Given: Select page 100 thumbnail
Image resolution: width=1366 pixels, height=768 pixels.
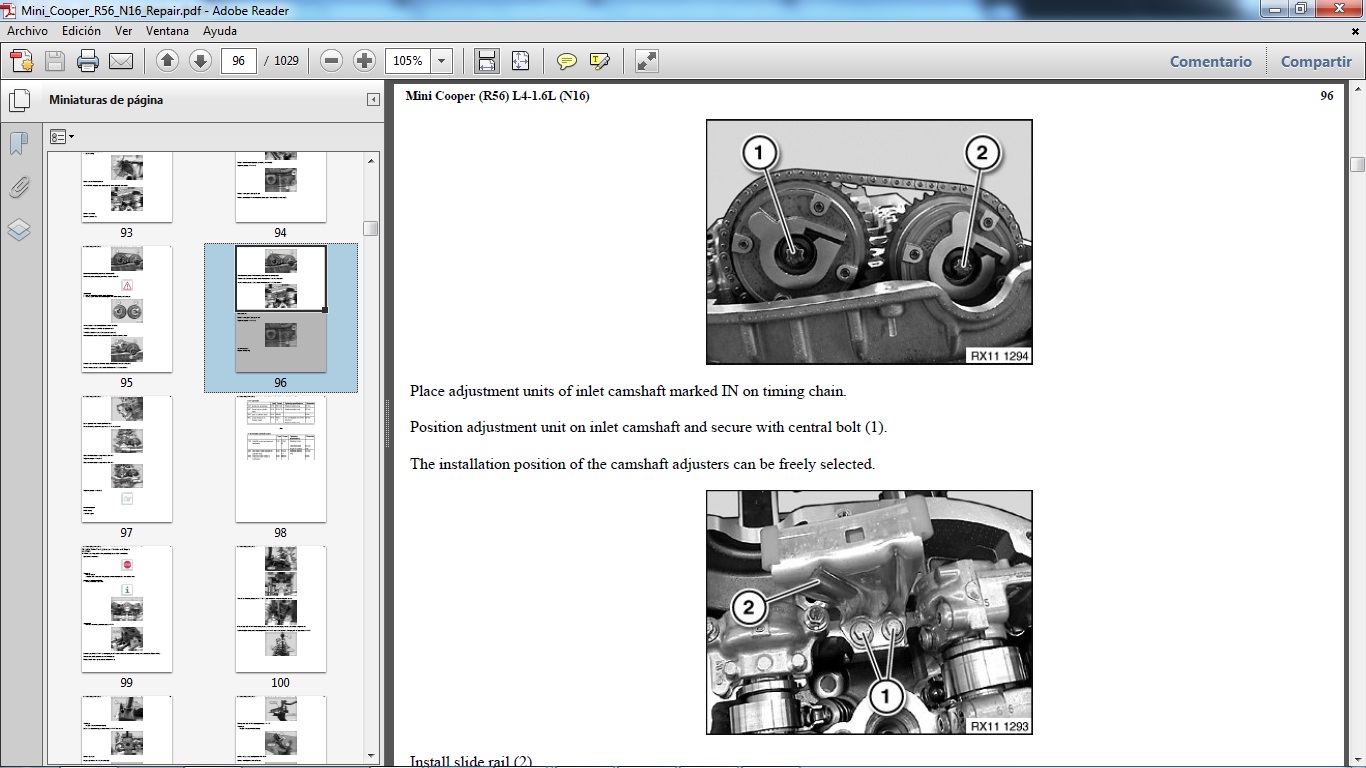Looking at the screenshot, I should point(280,609).
